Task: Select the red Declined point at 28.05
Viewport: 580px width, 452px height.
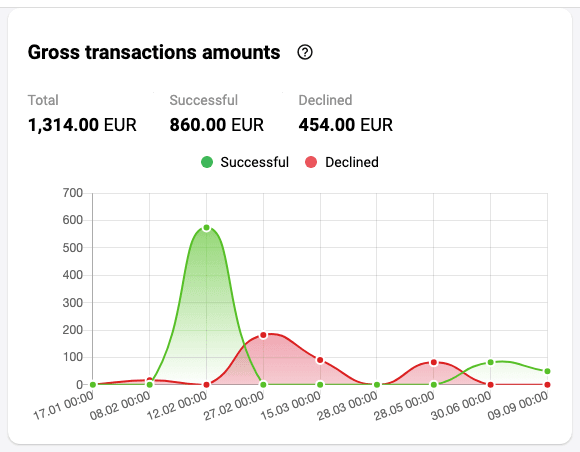Action: pyautogui.click(x=434, y=362)
